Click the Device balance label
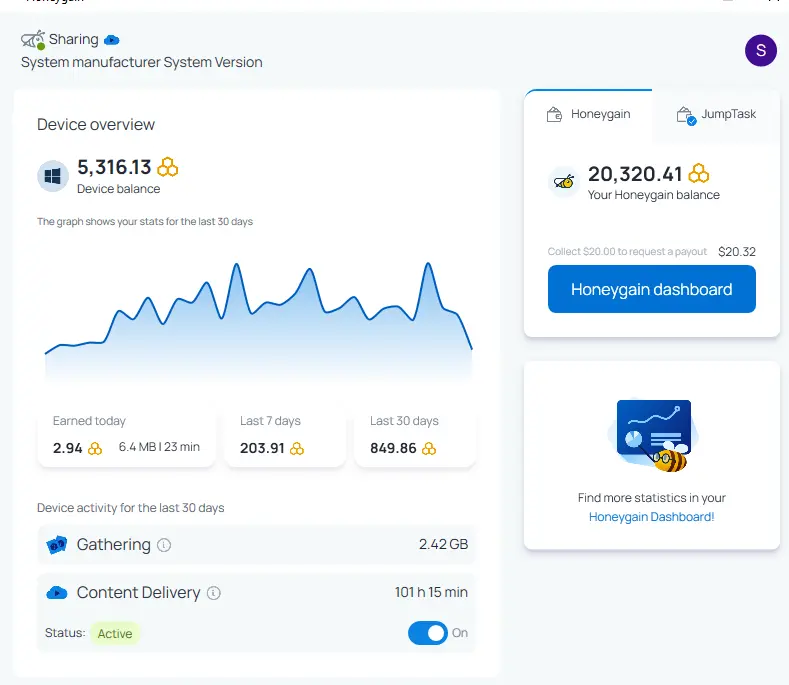The width and height of the screenshot is (789, 685). tap(119, 189)
